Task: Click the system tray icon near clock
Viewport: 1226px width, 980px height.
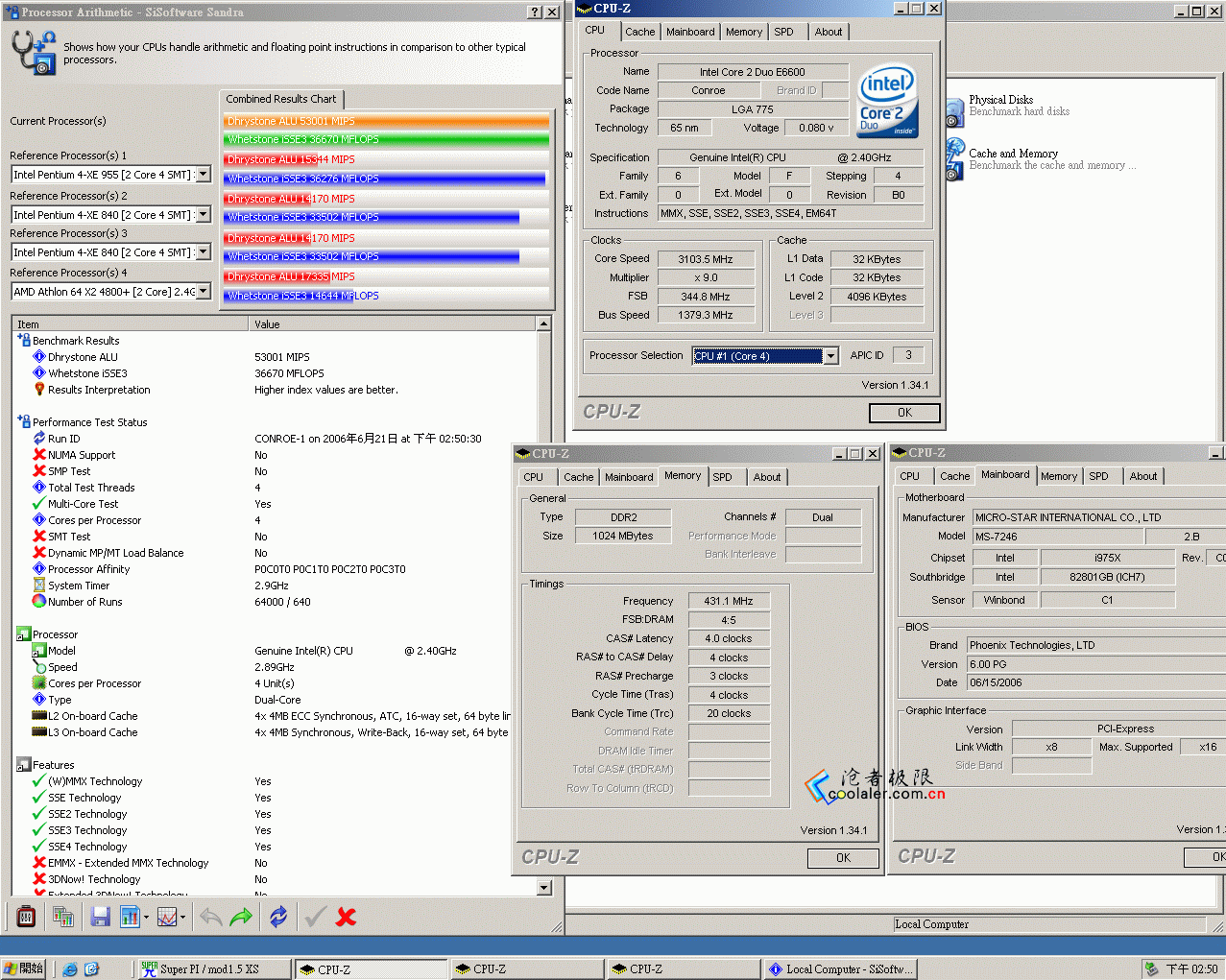Action: (x=1151, y=968)
